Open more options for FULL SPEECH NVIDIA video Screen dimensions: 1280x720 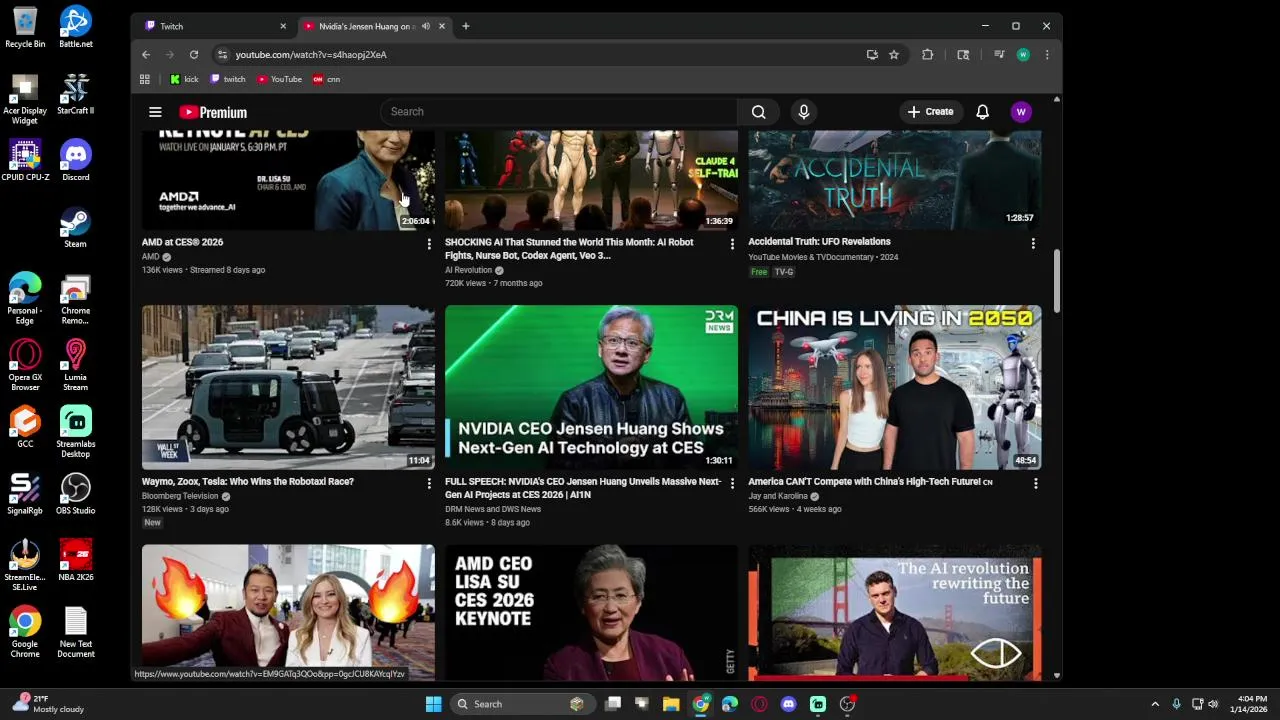[732, 483]
